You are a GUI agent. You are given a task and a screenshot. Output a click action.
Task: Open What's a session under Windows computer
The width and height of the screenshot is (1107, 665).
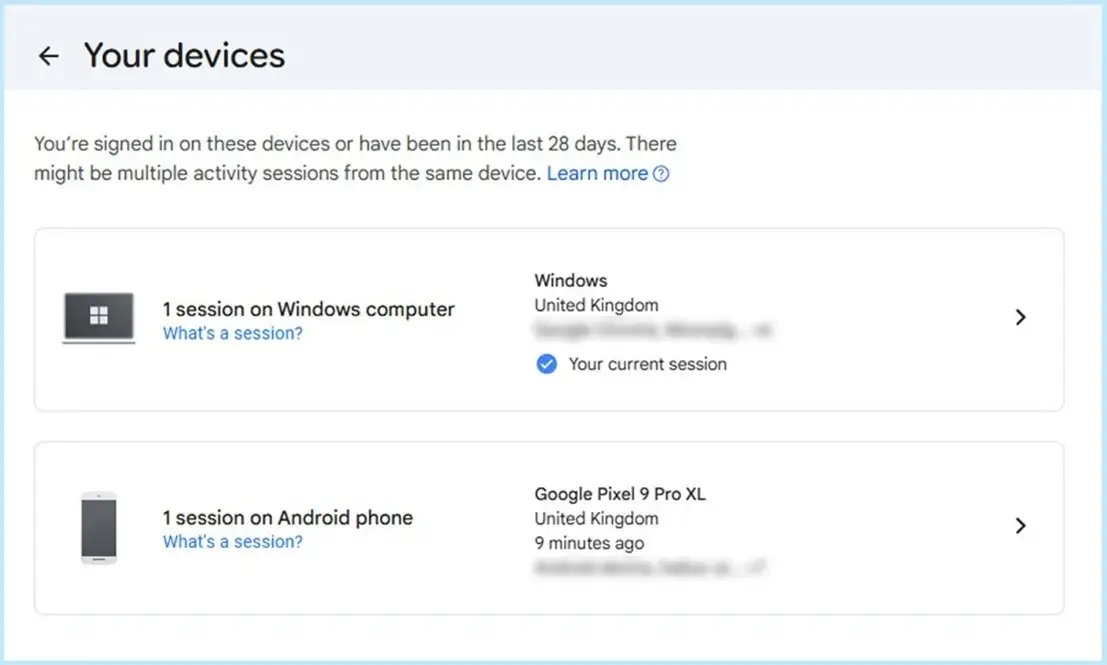point(232,334)
